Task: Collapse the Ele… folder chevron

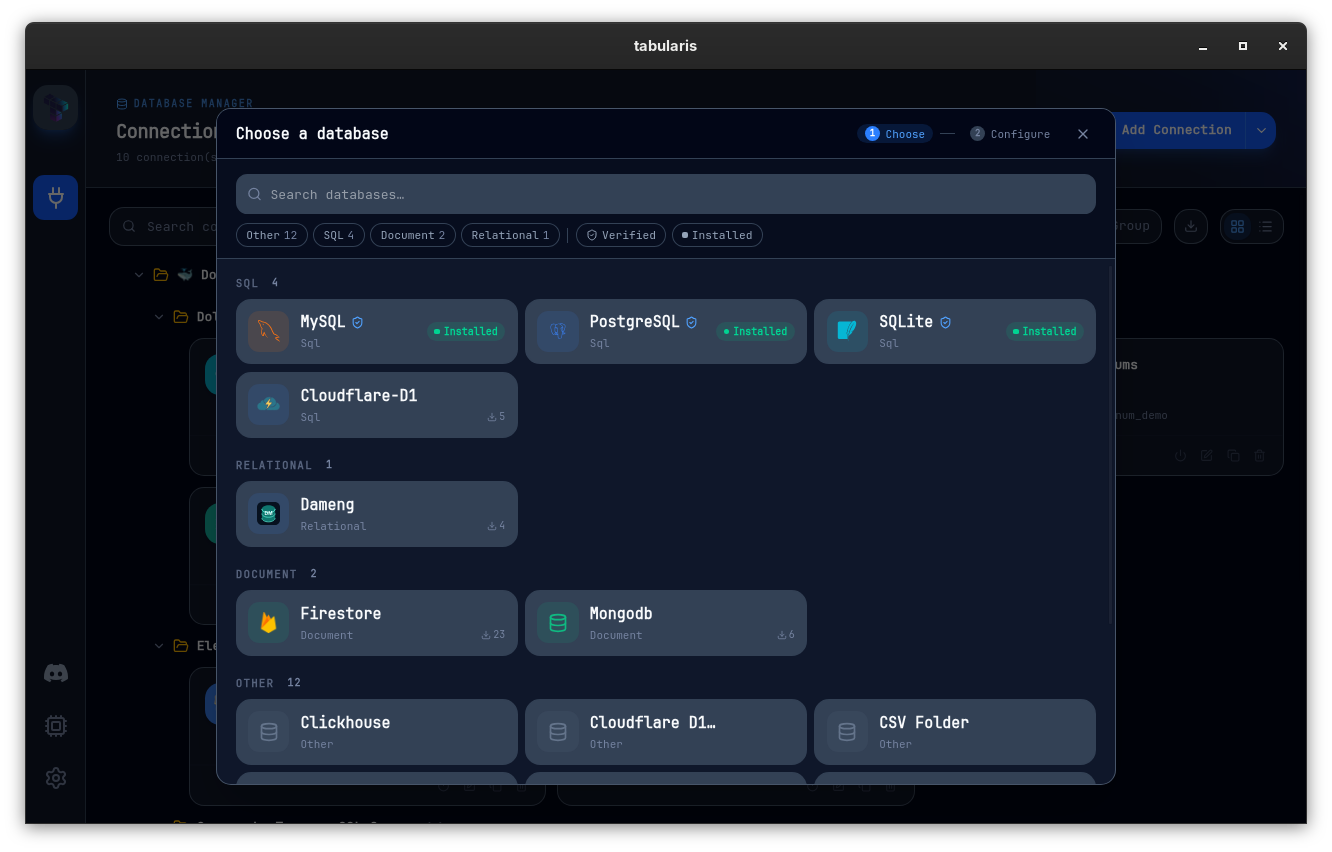Action: [159, 646]
